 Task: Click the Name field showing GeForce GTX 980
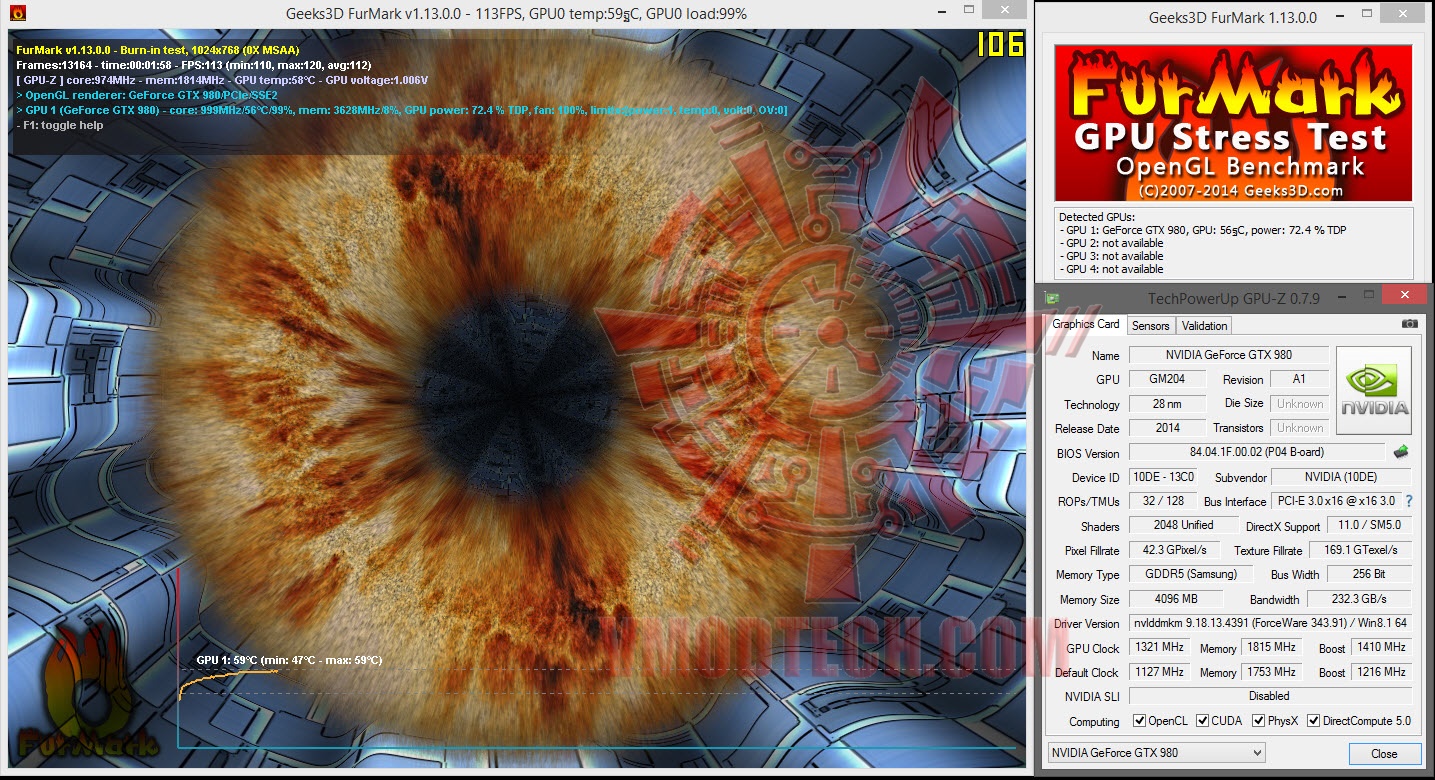tap(1228, 354)
